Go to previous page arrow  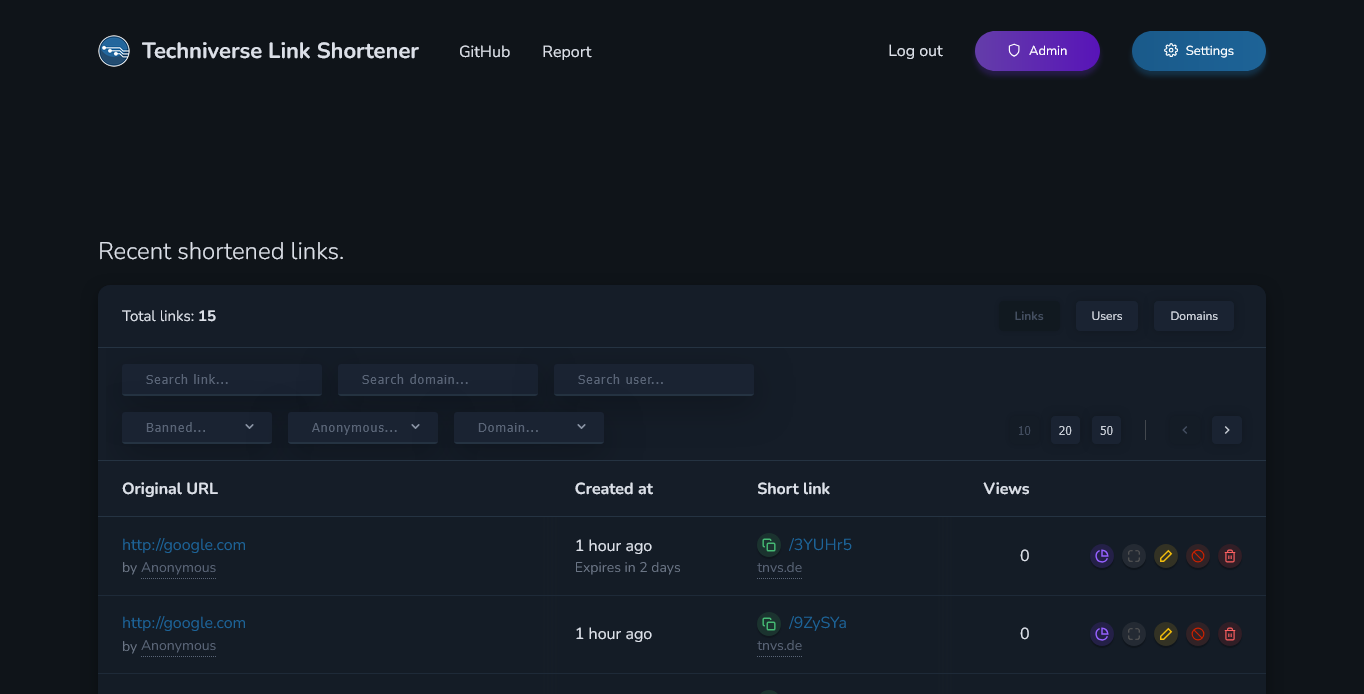(x=1185, y=430)
